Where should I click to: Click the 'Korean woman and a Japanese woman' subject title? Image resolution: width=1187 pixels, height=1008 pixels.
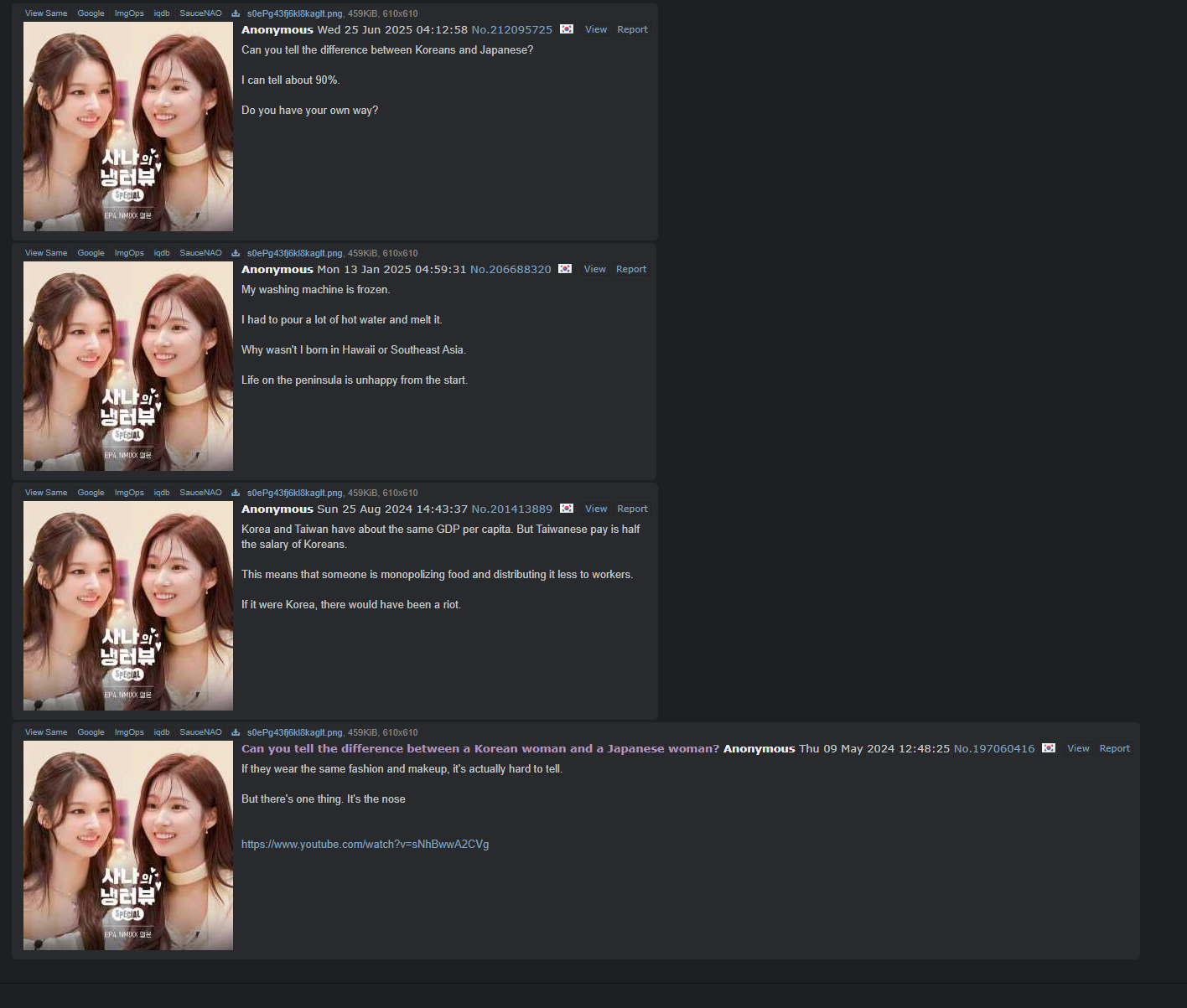480,748
